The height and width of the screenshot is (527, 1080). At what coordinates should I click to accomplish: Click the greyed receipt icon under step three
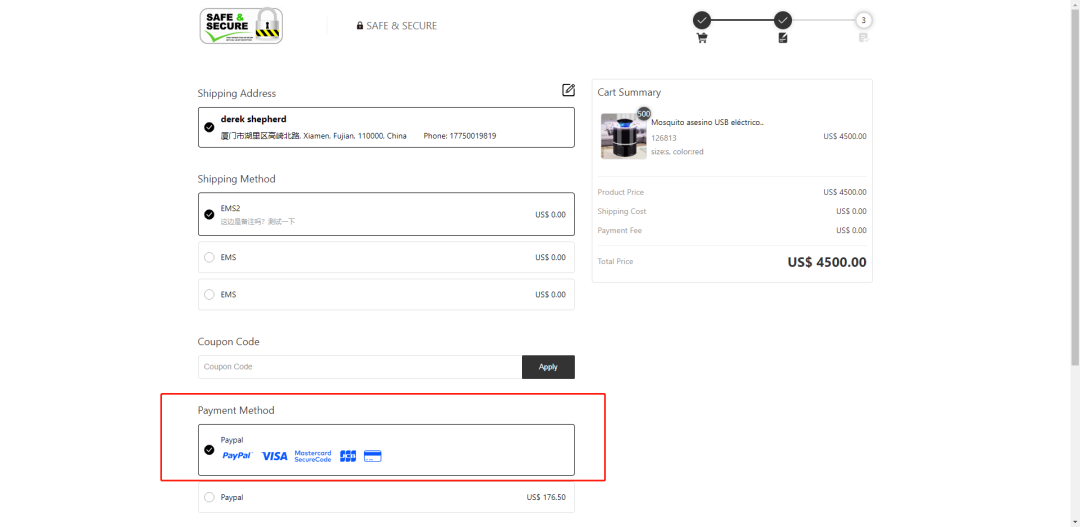(x=863, y=38)
